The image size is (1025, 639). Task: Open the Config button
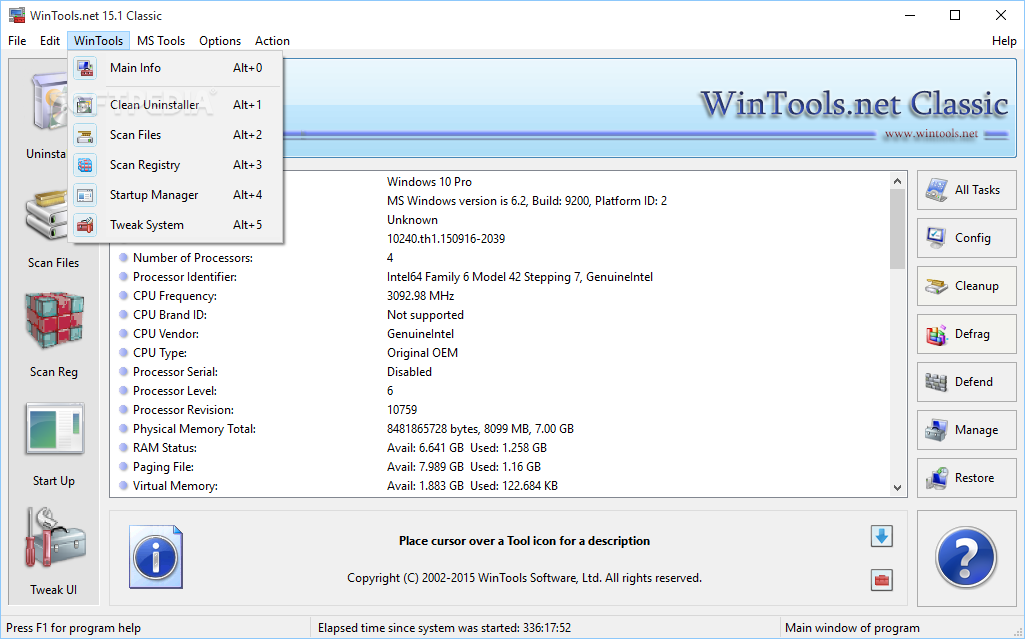[x=966, y=238]
